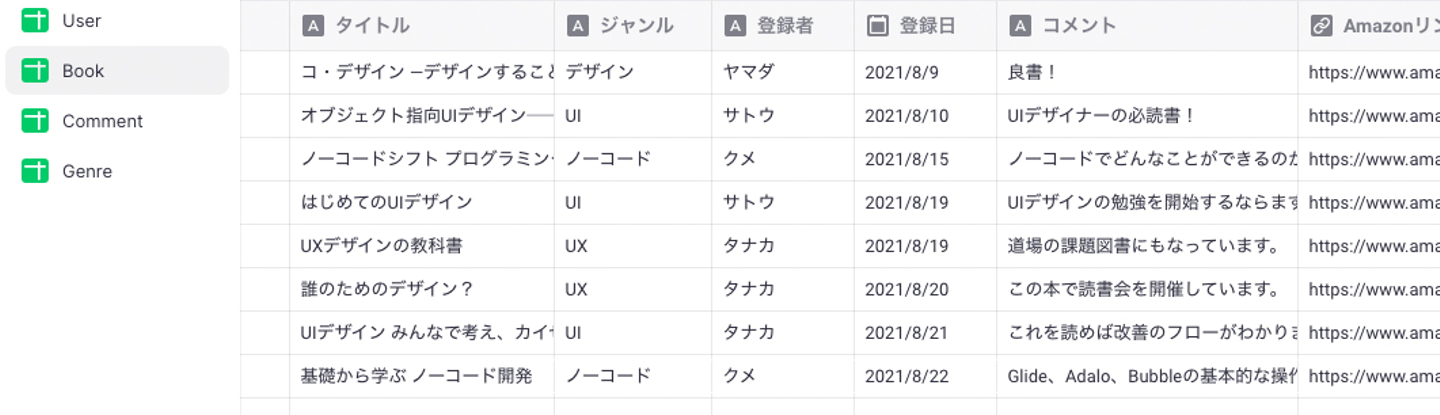Click the date cell 2021/8/22
This screenshot has width=1440, height=415.
click(906, 376)
